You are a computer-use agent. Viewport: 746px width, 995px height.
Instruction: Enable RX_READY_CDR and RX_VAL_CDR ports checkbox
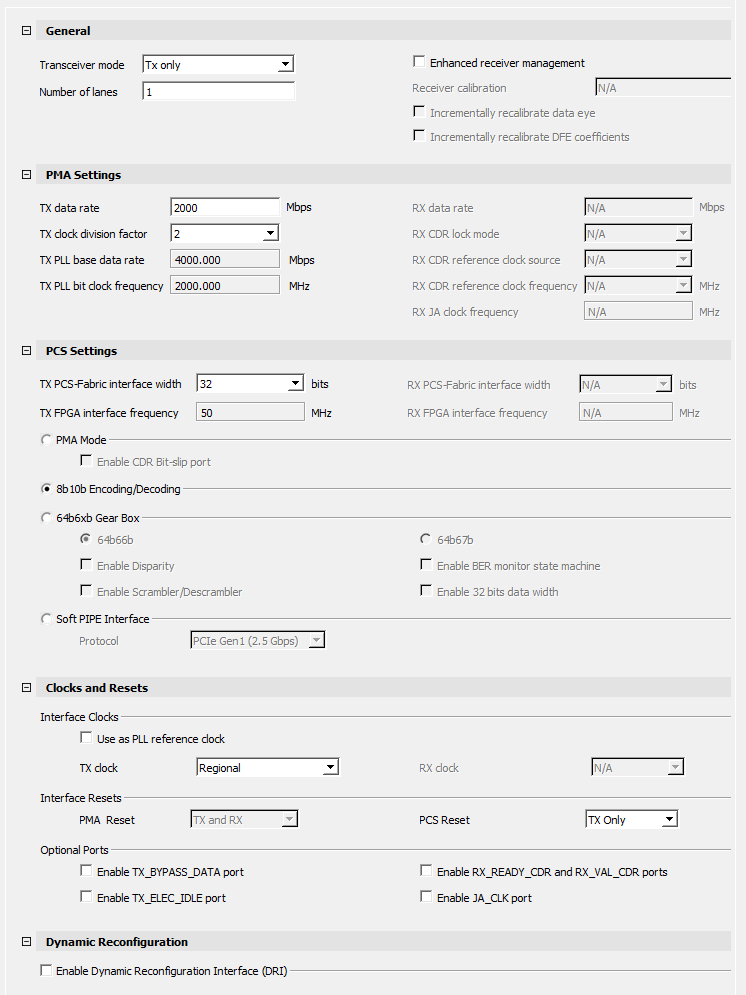tap(426, 871)
